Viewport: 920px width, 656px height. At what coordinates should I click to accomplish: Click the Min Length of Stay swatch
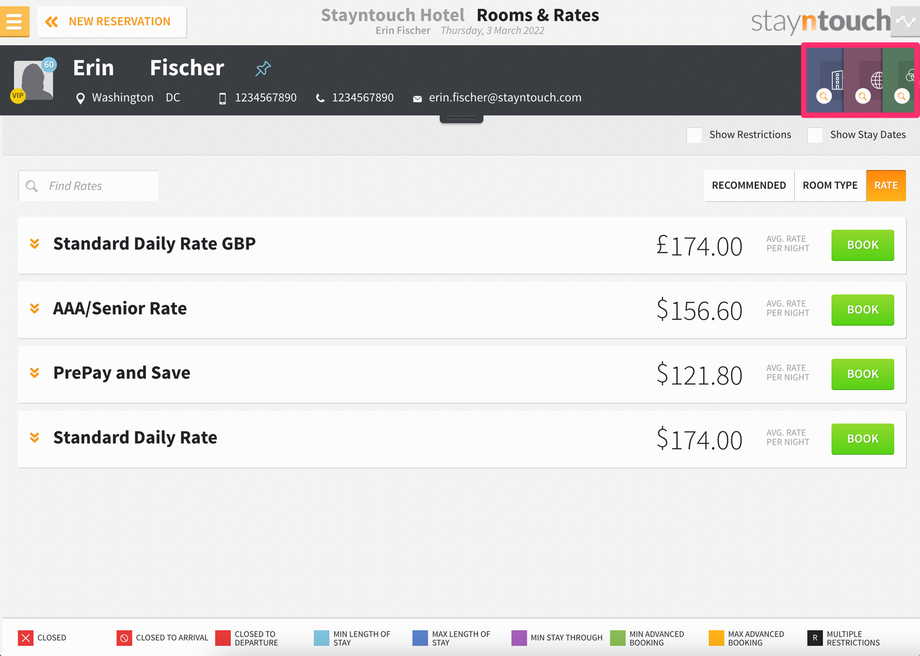[322, 638]
